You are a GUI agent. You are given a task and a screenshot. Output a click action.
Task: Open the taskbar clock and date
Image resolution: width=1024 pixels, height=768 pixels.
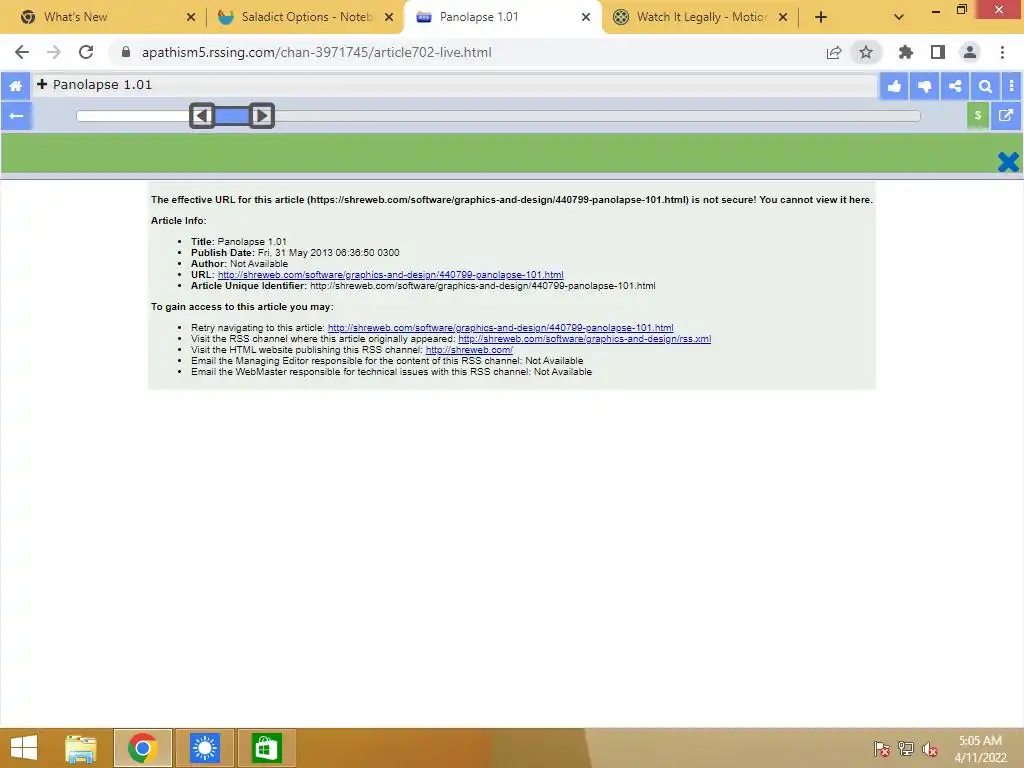click(x=980, y=749)
